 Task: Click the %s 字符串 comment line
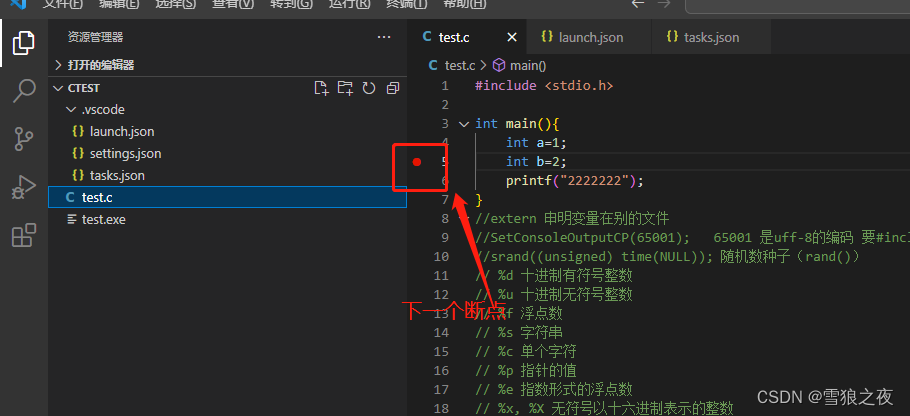(x=518, y=332)
